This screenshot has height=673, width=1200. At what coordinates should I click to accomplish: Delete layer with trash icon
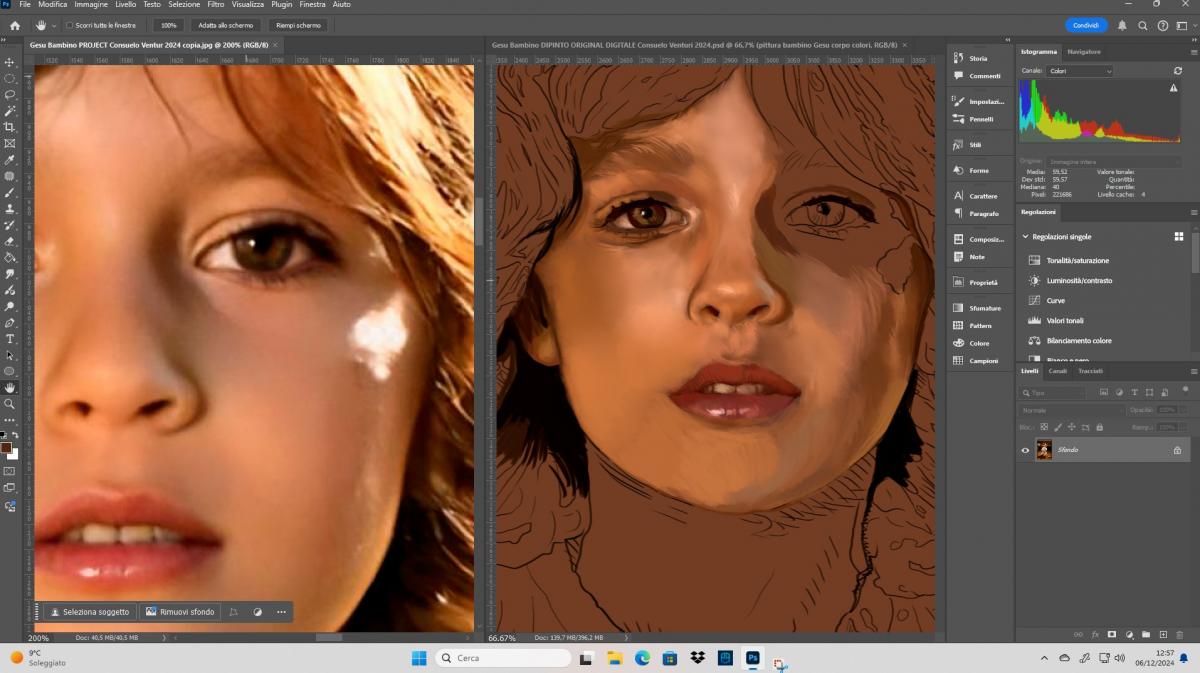point(1181,634)
